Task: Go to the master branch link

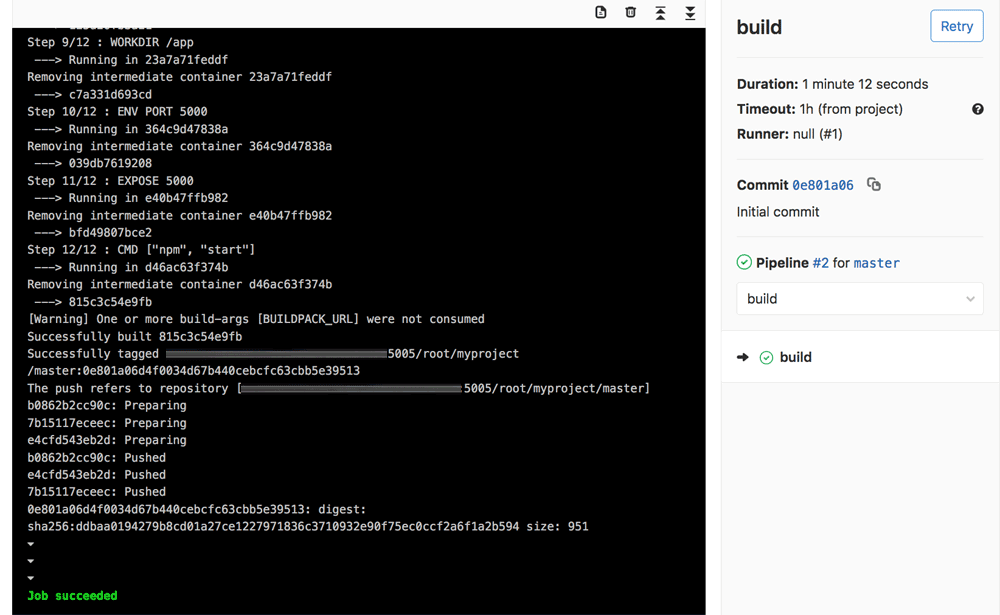Action: pos(876,263)
